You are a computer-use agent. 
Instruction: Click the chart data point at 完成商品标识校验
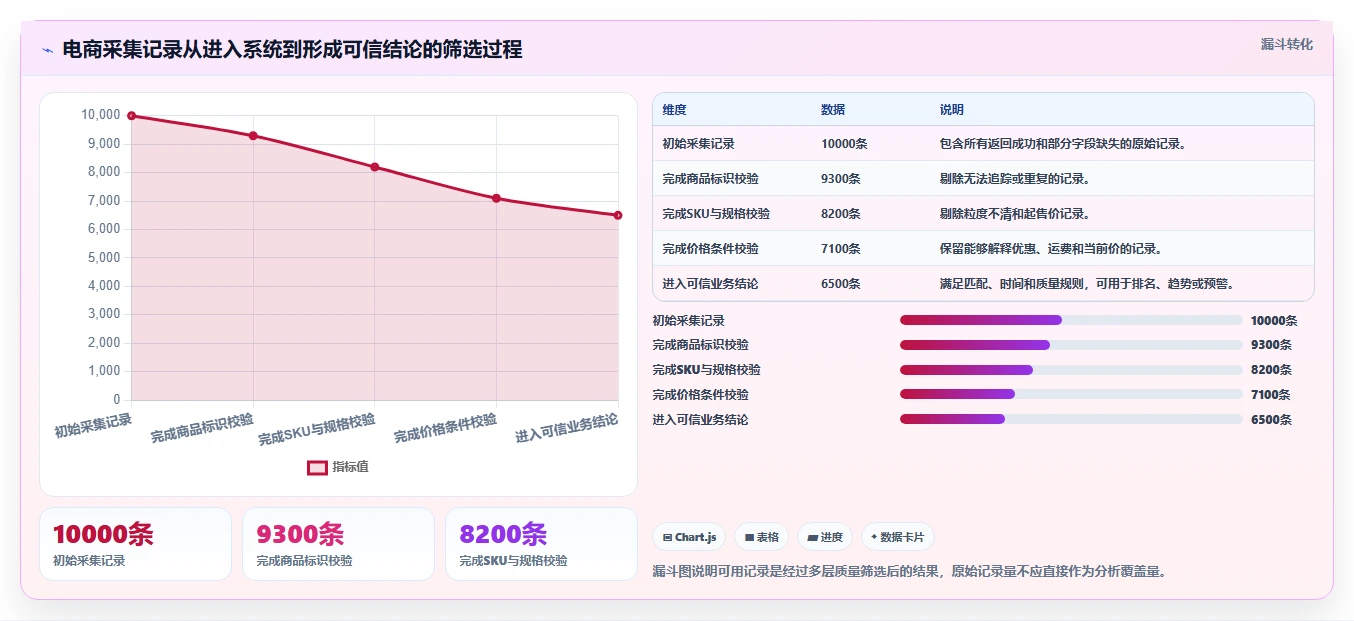[253, 136]
